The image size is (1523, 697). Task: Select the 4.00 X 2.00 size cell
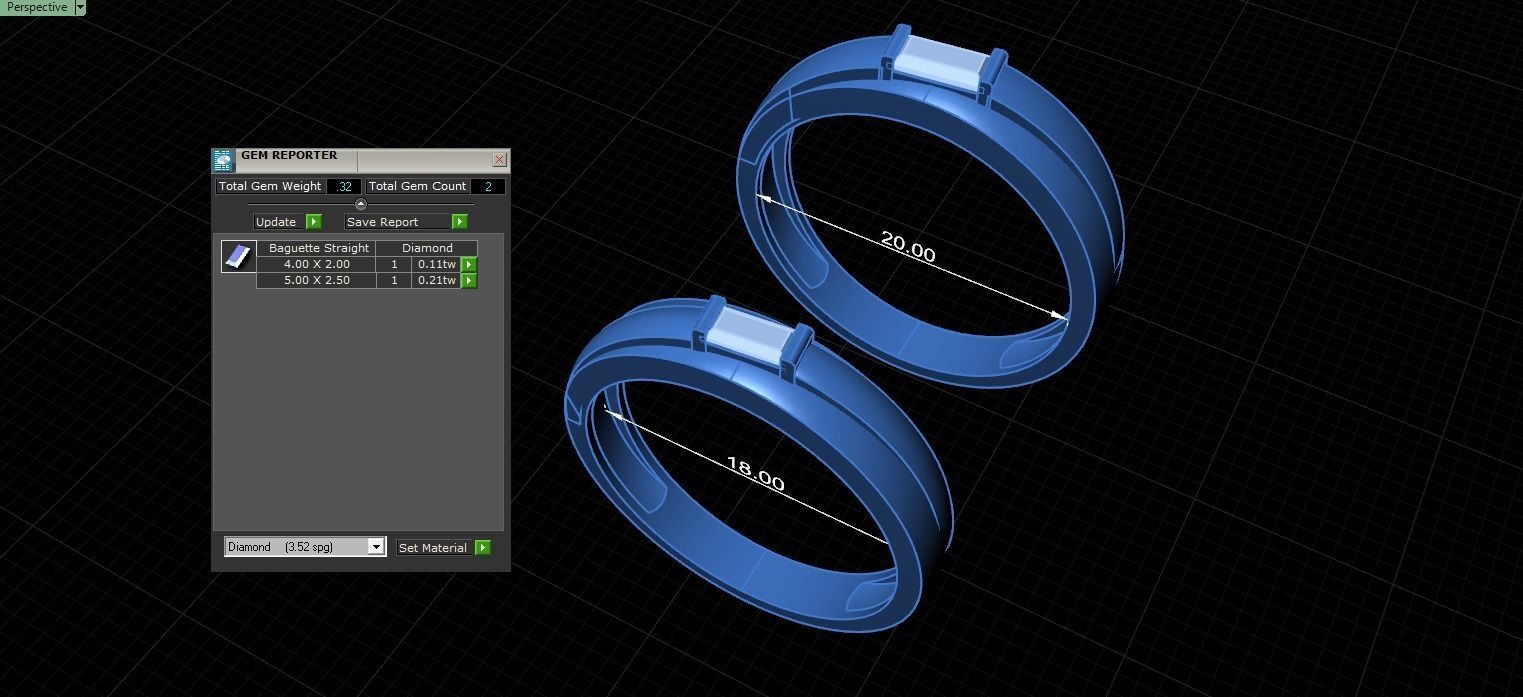tap(316, 265)
